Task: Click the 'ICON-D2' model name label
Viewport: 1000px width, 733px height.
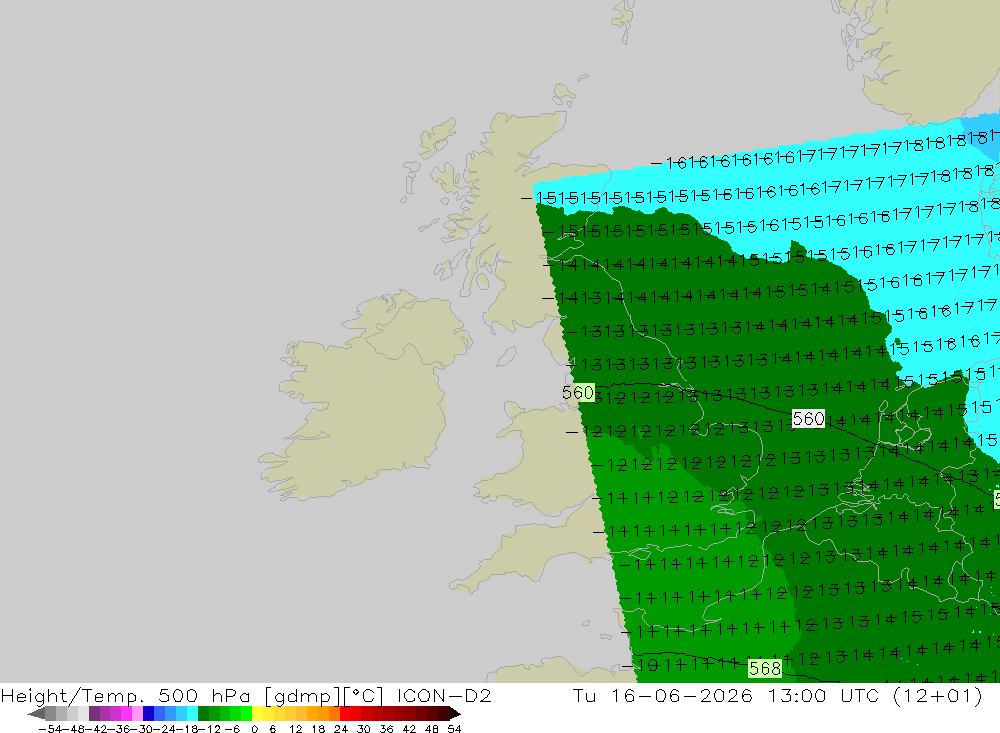Action: pos(444,695)
